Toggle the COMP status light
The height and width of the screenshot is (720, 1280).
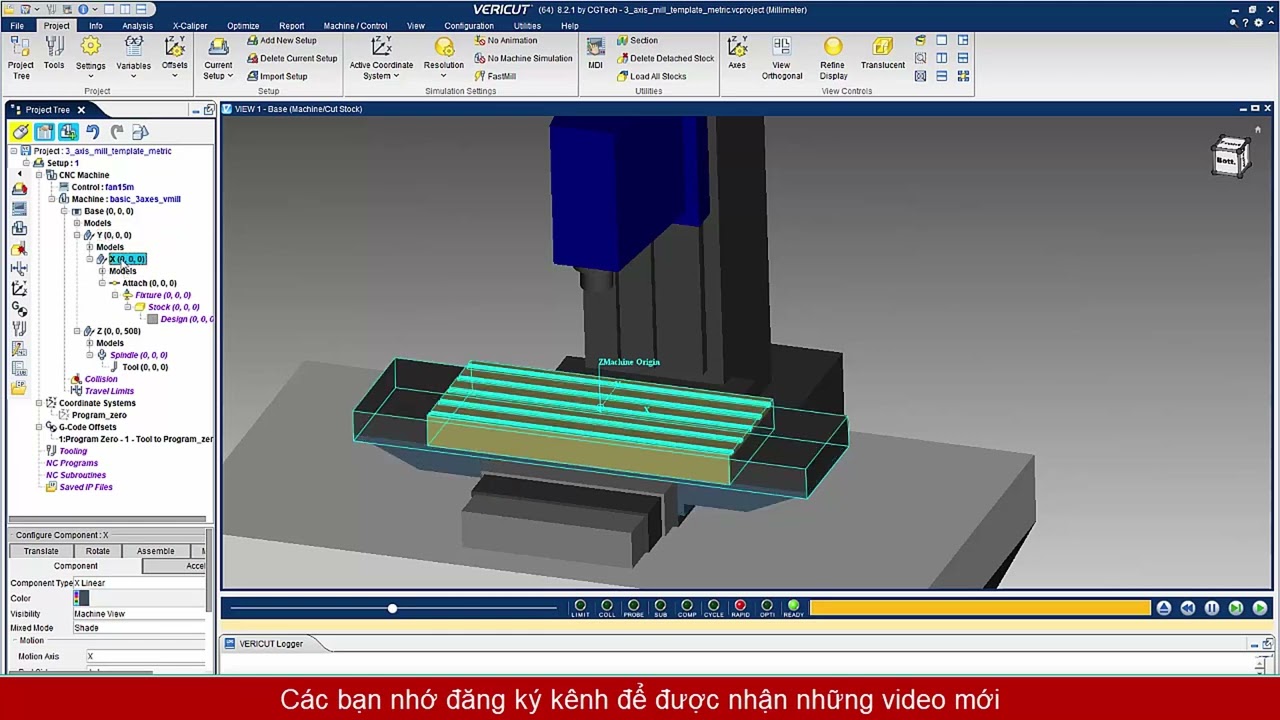click(x=687, y=607)
